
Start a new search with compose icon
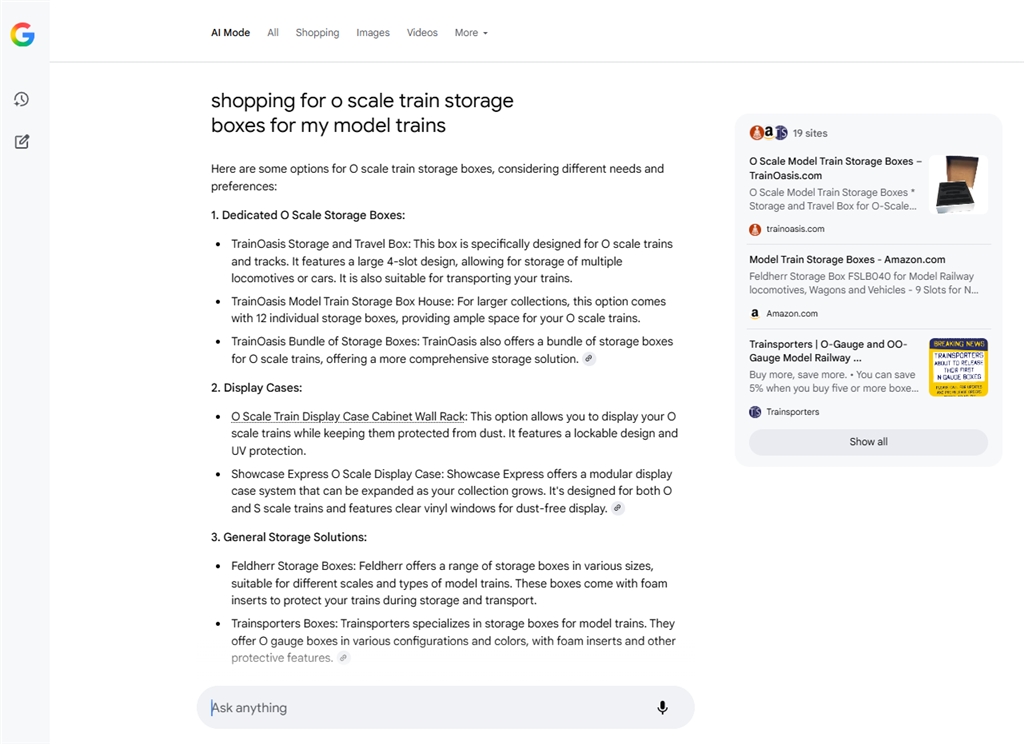[x=22, y=142]
